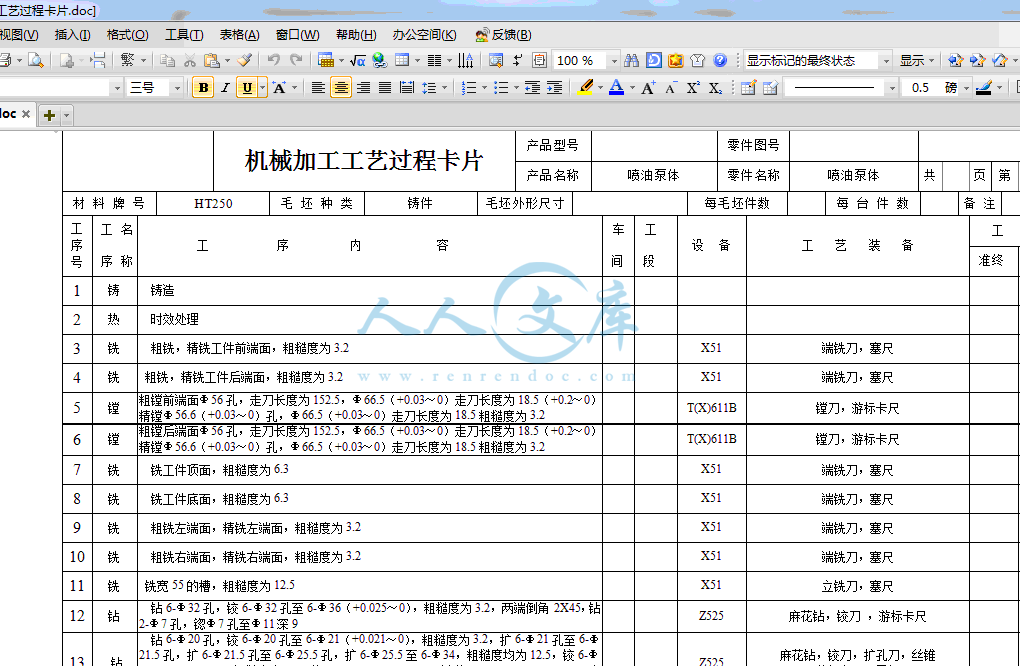The image size is (1020, 666).
Task: Click the paste clipboard icon
Action: tap(211, 60)
